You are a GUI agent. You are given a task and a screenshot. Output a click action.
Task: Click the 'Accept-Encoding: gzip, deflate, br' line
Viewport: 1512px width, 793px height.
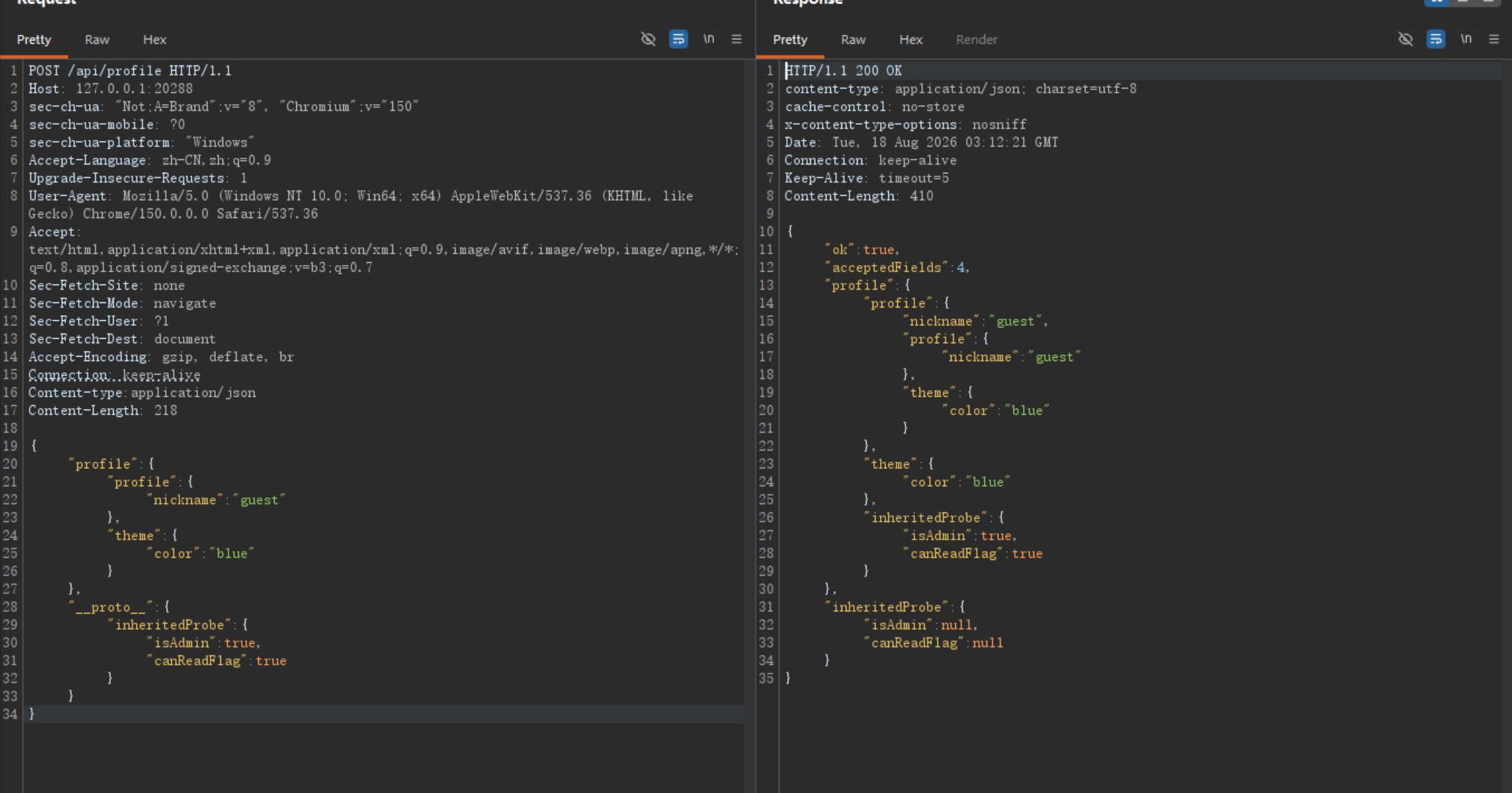(162, 357)
